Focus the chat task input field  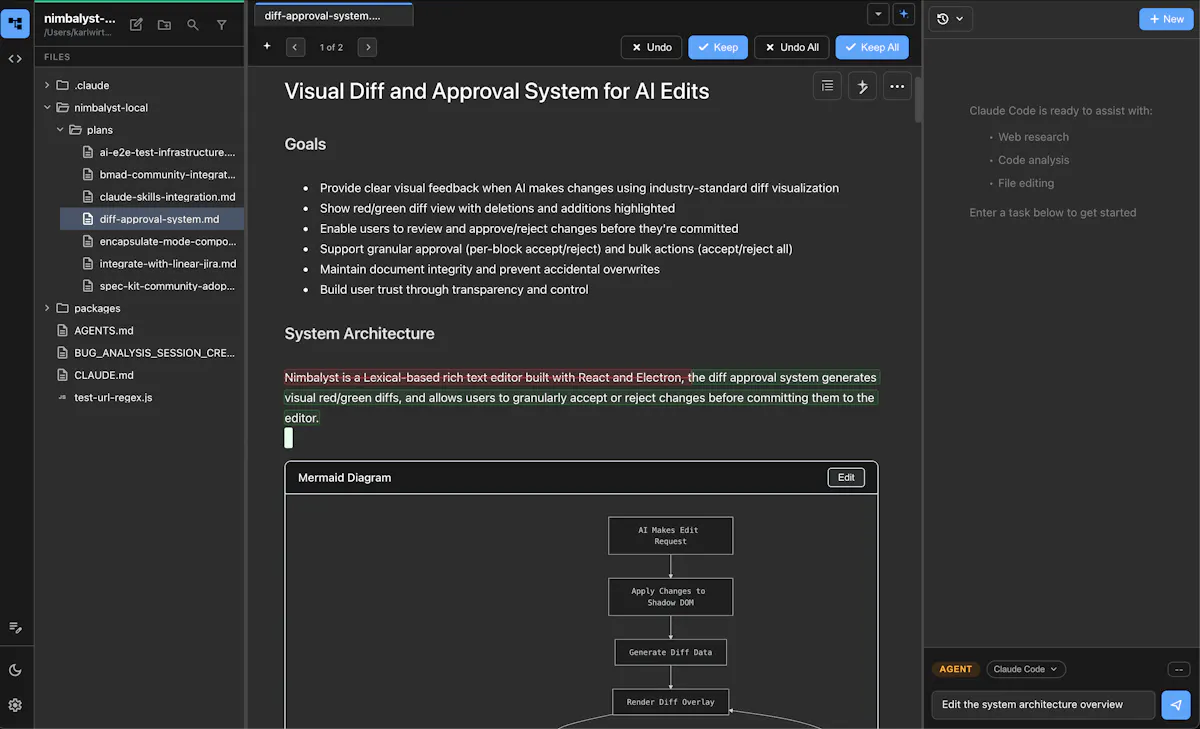click(x=1043, y=704)
